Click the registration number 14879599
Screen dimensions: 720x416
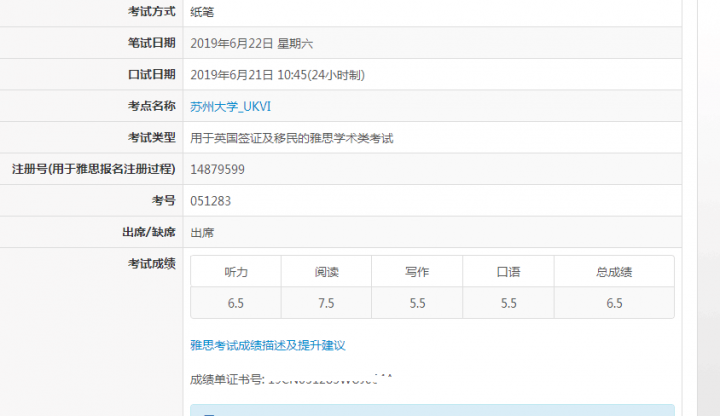(x=217, y=169)
